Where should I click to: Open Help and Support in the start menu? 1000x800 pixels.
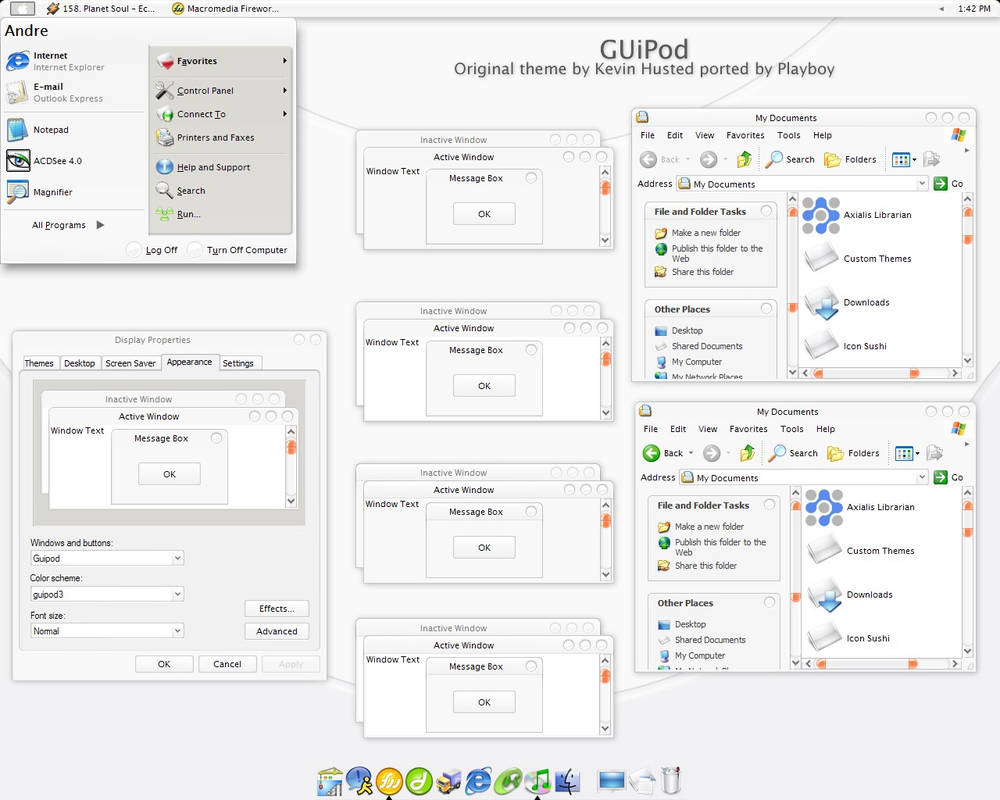[x=203, y=167]
